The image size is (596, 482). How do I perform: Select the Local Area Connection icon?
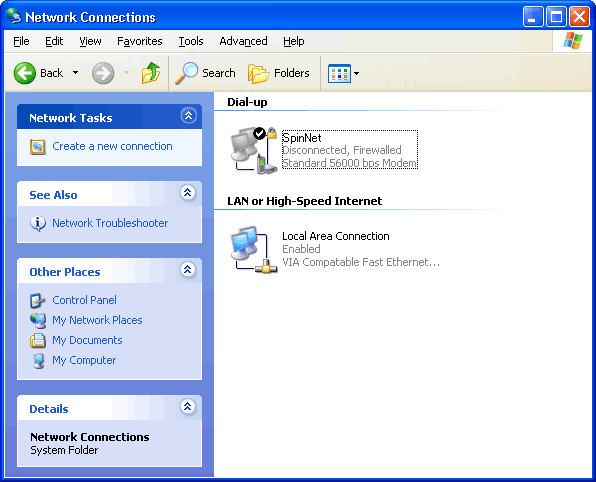pos(254,249)
